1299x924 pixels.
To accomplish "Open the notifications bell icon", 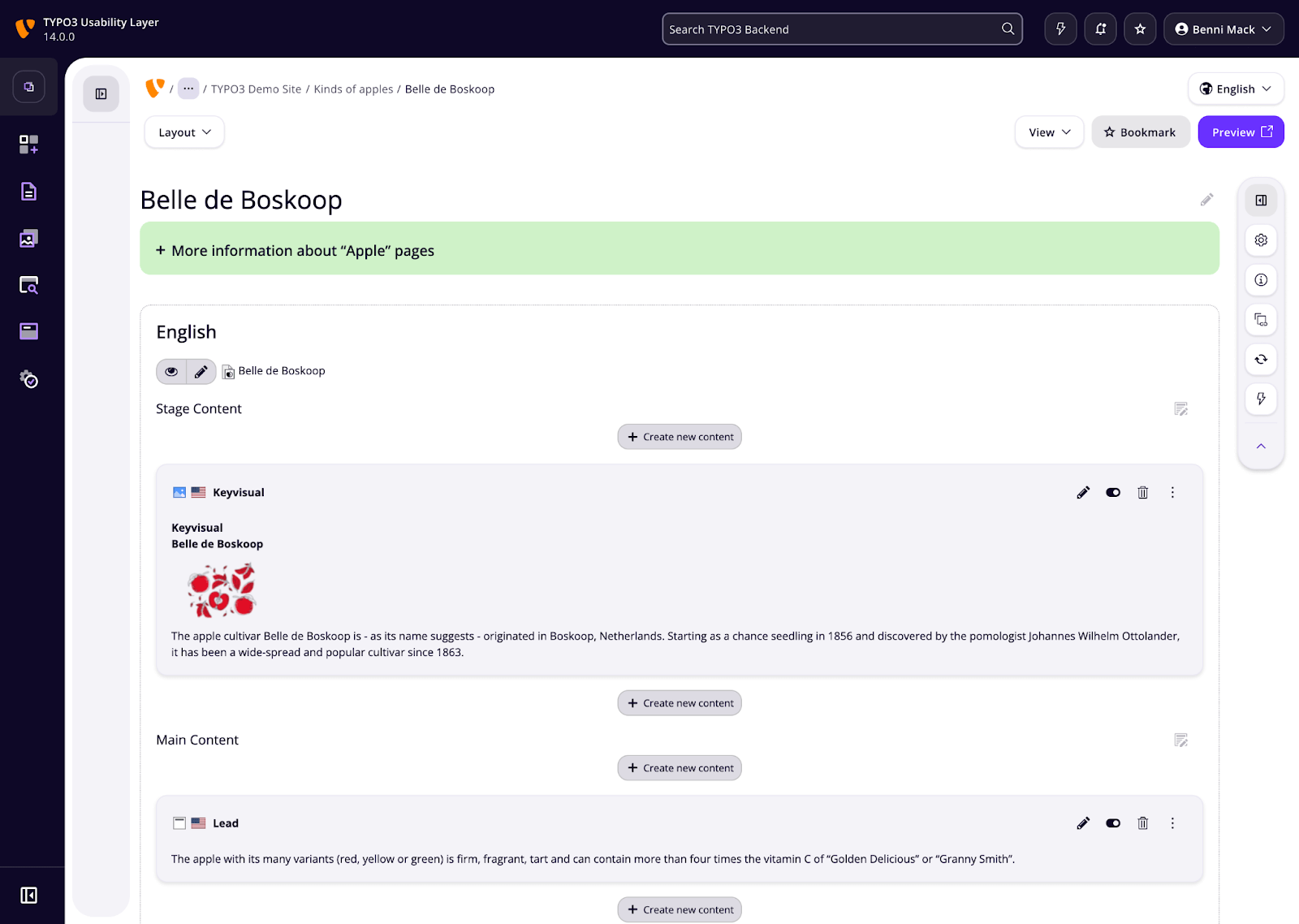I will pyautogui.click(x=1100, y=29).
